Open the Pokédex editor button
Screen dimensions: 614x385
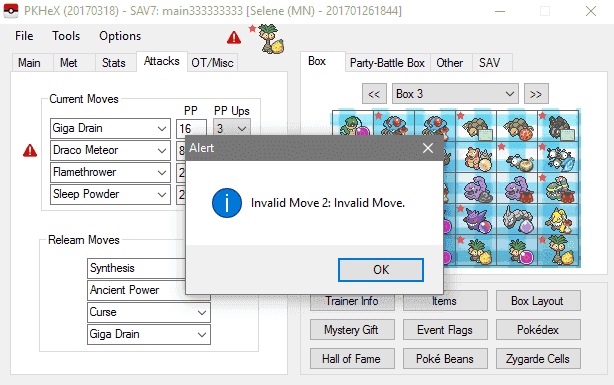pyautogui.click(x=538, y=330)
